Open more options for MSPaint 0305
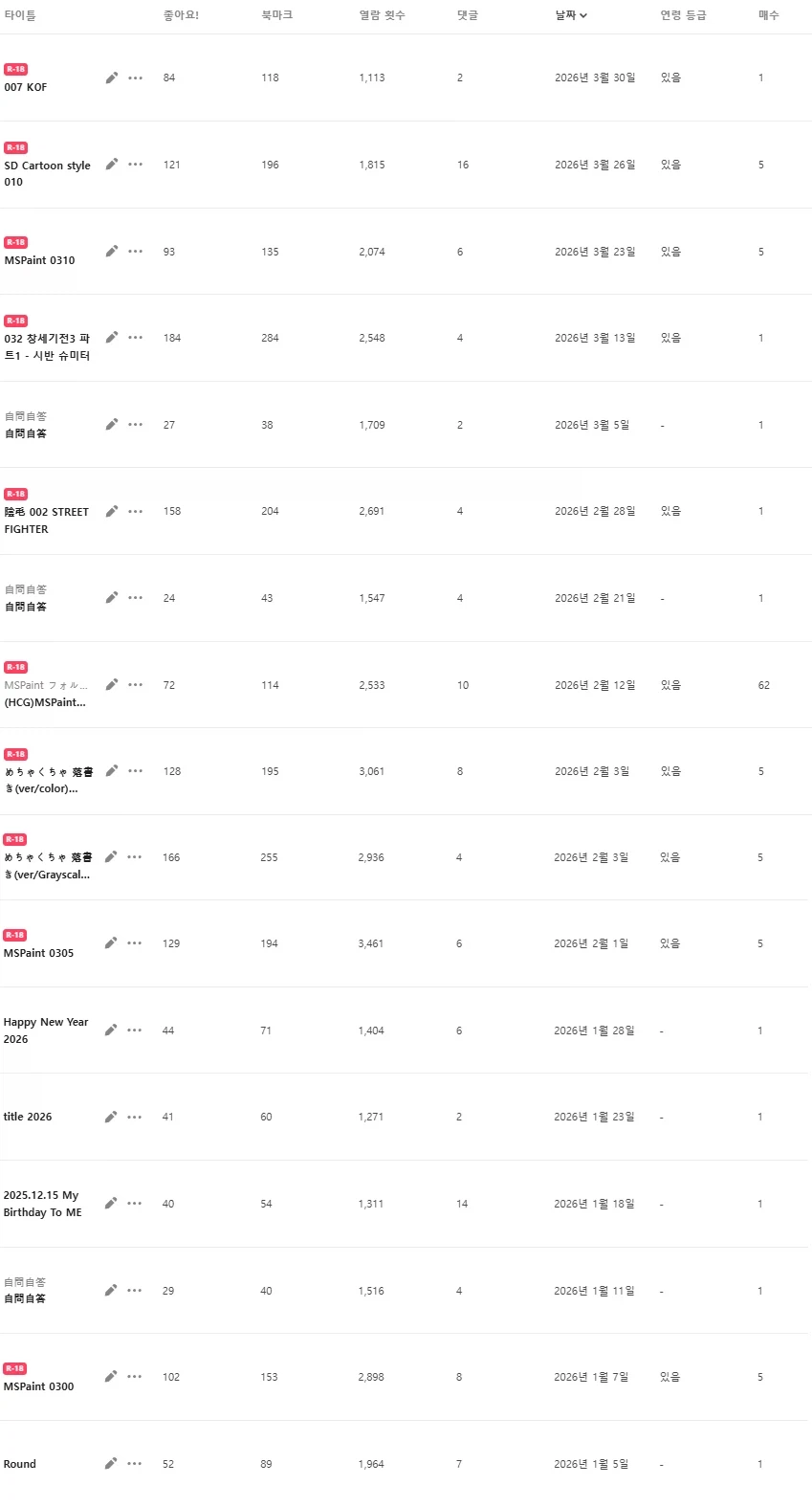The height and width of the screenshot is (1507, 812). pos(135,943)
